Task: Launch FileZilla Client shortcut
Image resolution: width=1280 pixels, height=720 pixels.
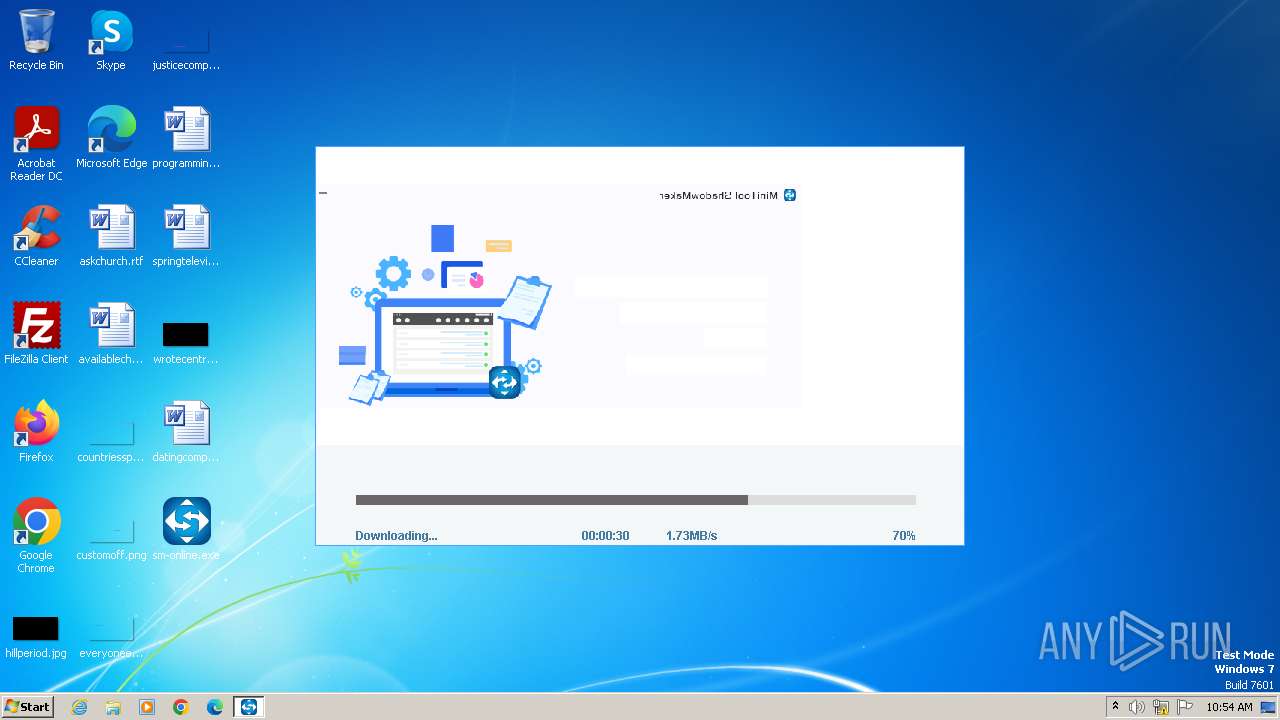Action: point(36,334)
